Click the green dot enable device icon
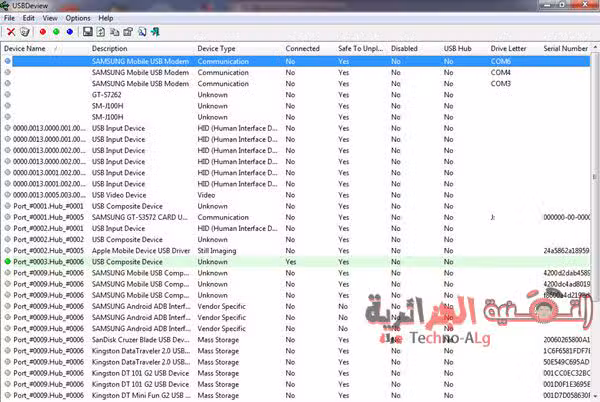600x402 pixels. 56,32
